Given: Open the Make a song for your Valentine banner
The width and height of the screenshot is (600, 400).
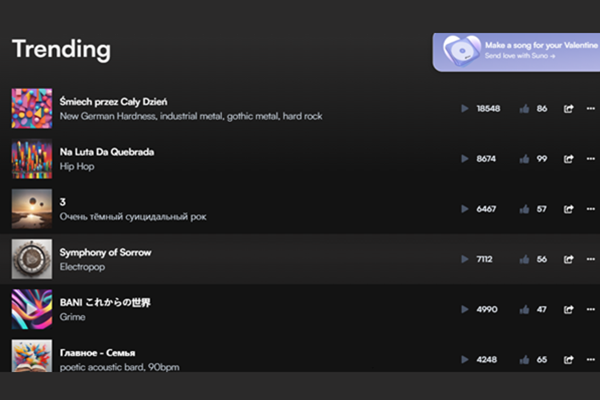Looking at the screenshot, I should click(x=515, y=52).
